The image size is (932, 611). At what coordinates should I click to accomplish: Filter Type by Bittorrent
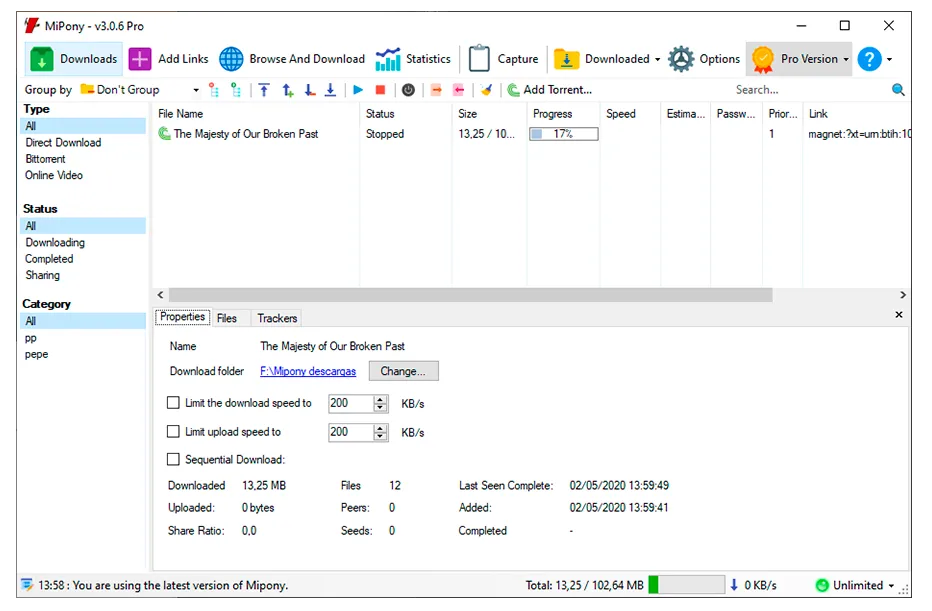[45, 159]
